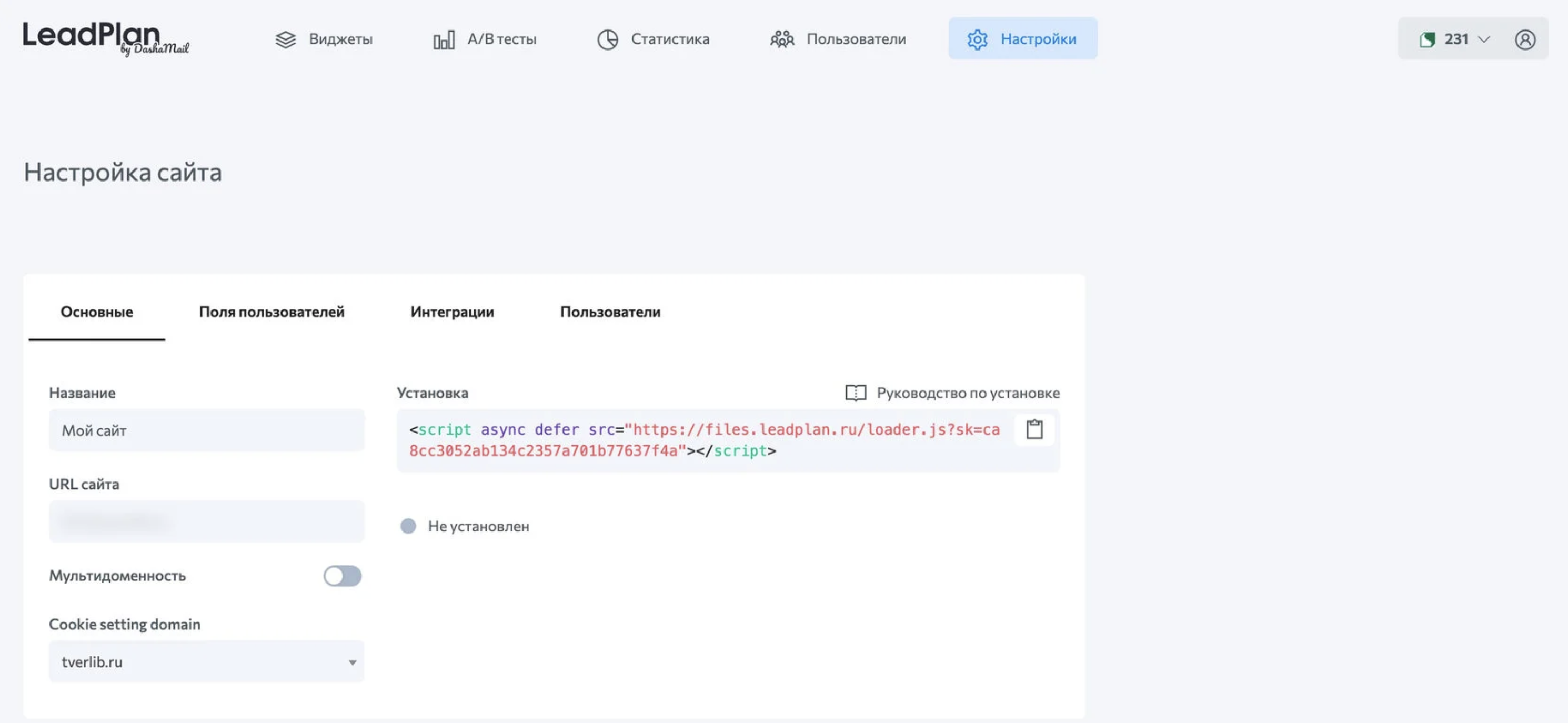Click the A/B тесты bar chart icon
Screen dimensions: 1568x723
pyautogui.click(x=444, y=40)
